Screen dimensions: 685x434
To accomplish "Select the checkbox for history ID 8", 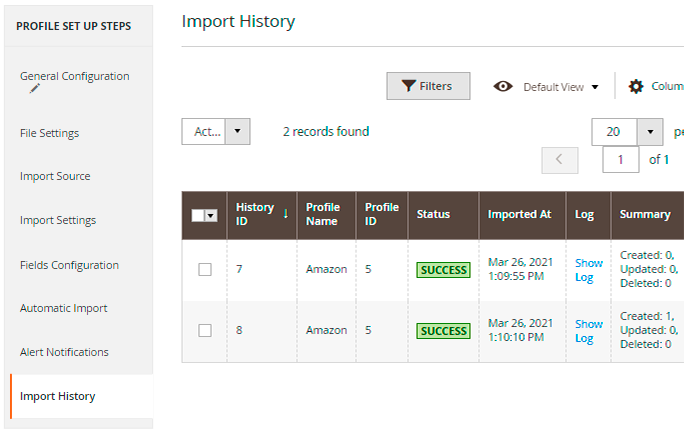I will pos(205,330).
